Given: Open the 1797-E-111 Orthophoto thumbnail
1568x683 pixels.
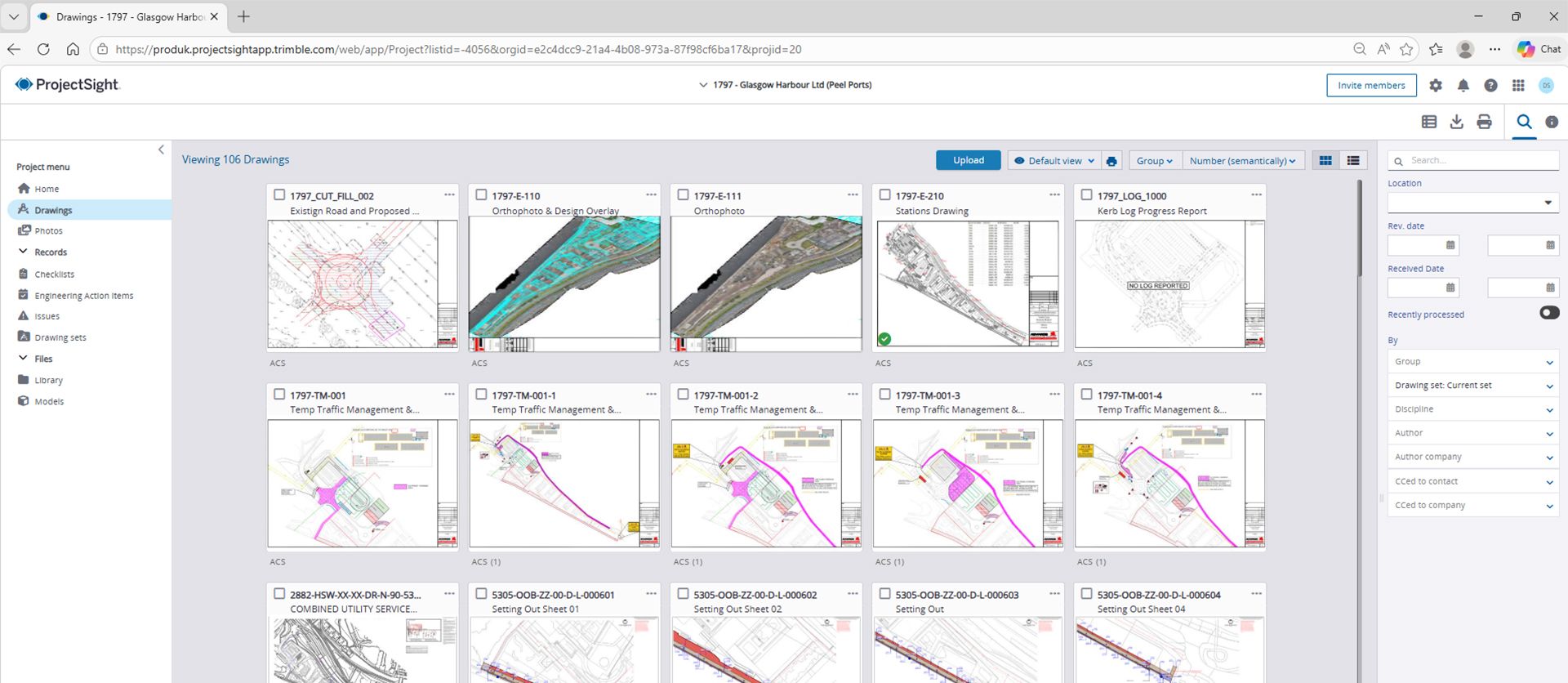Looking at the screenshot, I should click(x=766, y=283).
